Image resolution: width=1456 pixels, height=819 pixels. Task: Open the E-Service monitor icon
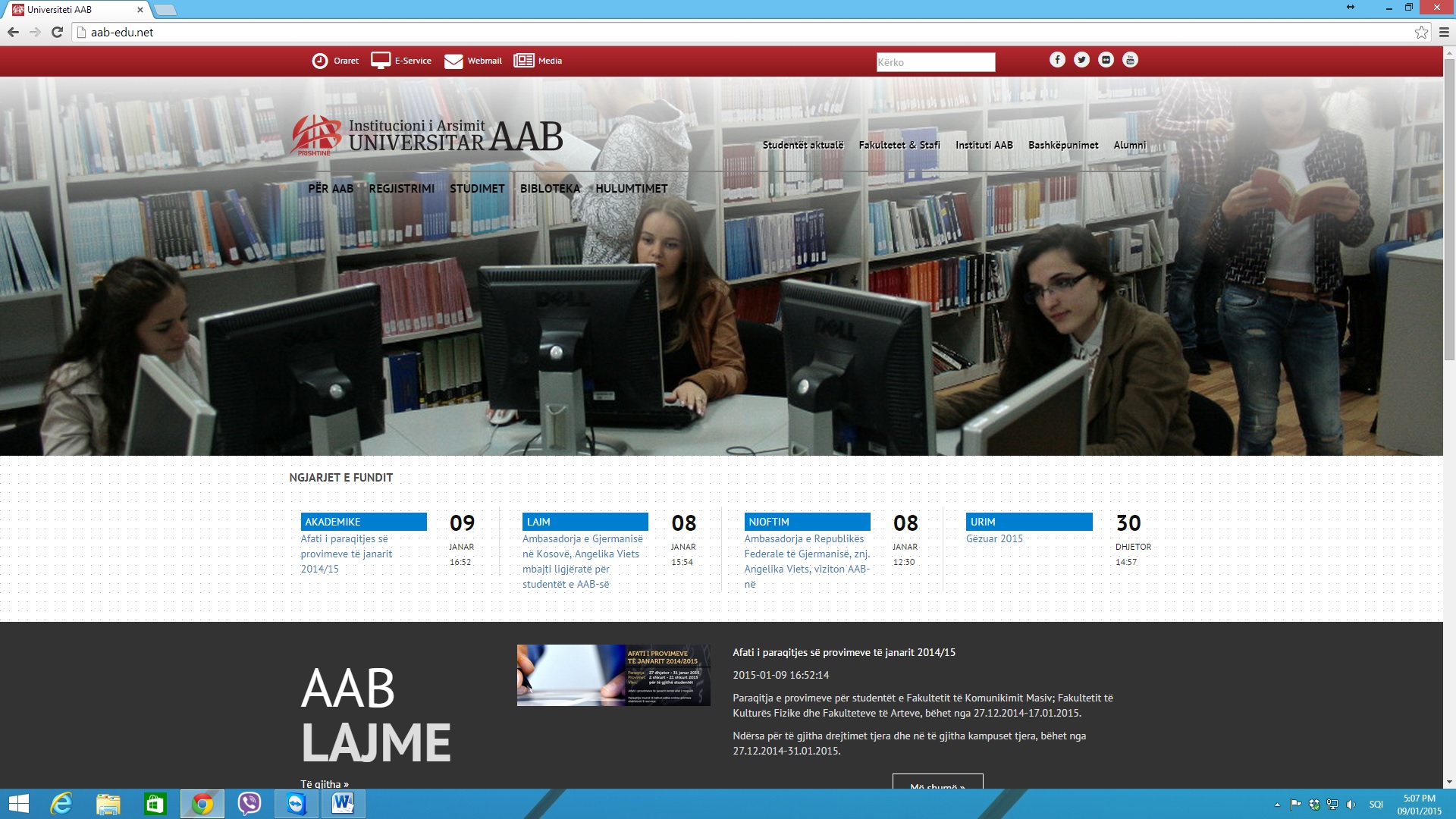tap(381, 61)
